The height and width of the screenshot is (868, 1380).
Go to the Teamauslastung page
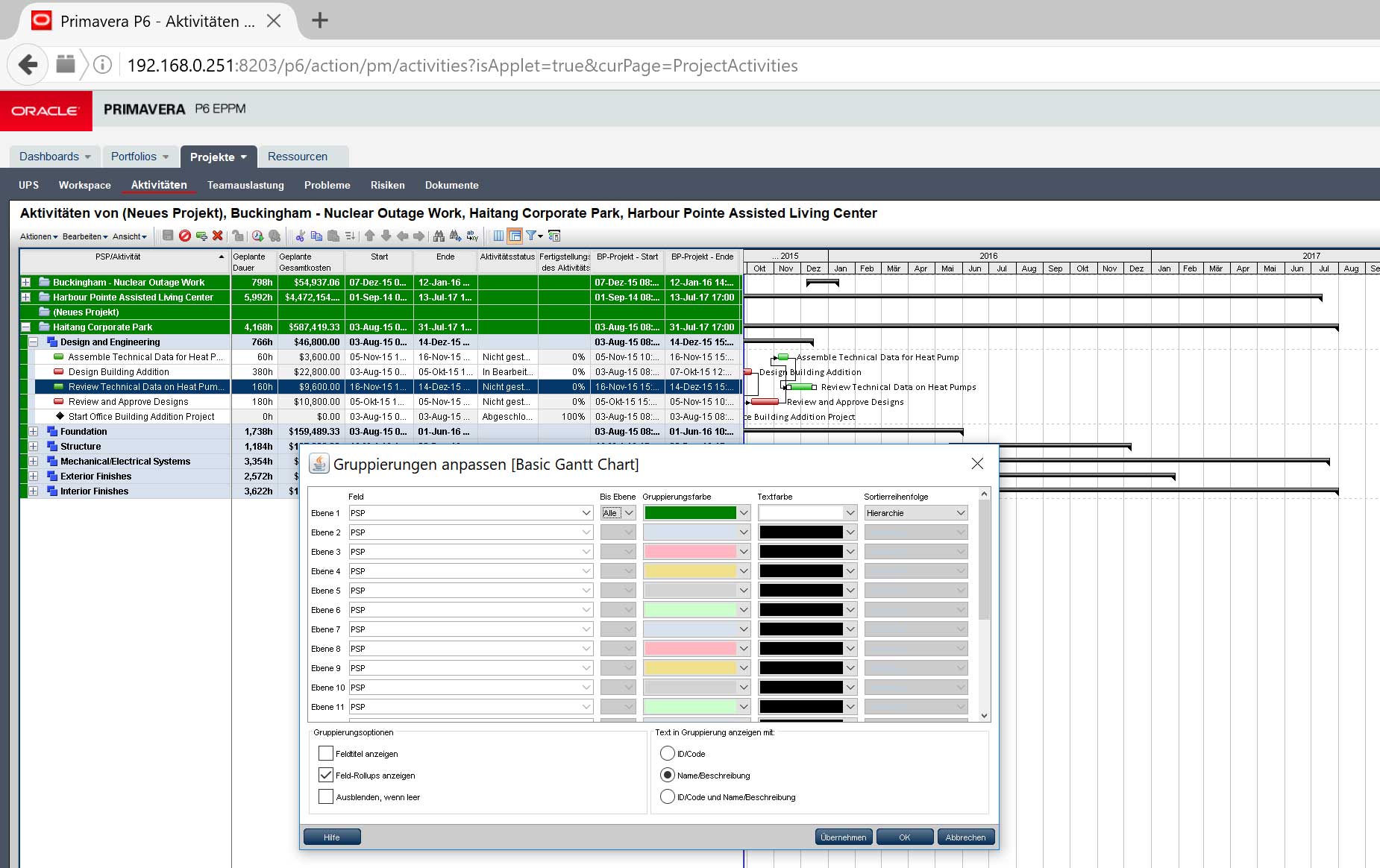245,185
